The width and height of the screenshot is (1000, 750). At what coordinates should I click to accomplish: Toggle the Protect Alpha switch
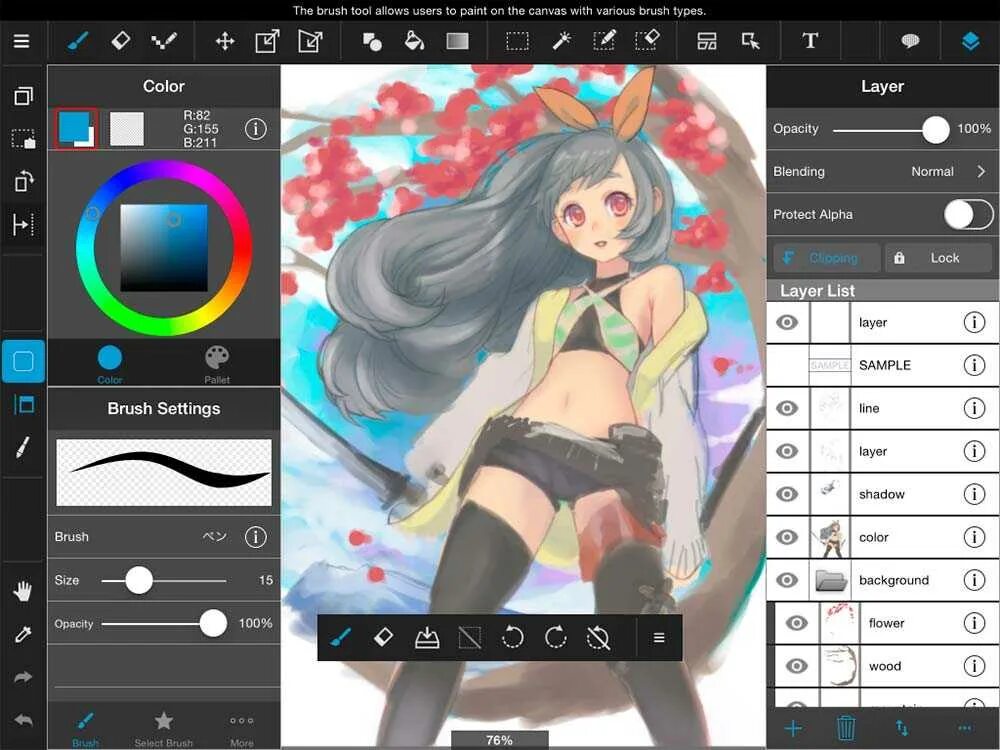pyautogui.click(x=968, y=214)
